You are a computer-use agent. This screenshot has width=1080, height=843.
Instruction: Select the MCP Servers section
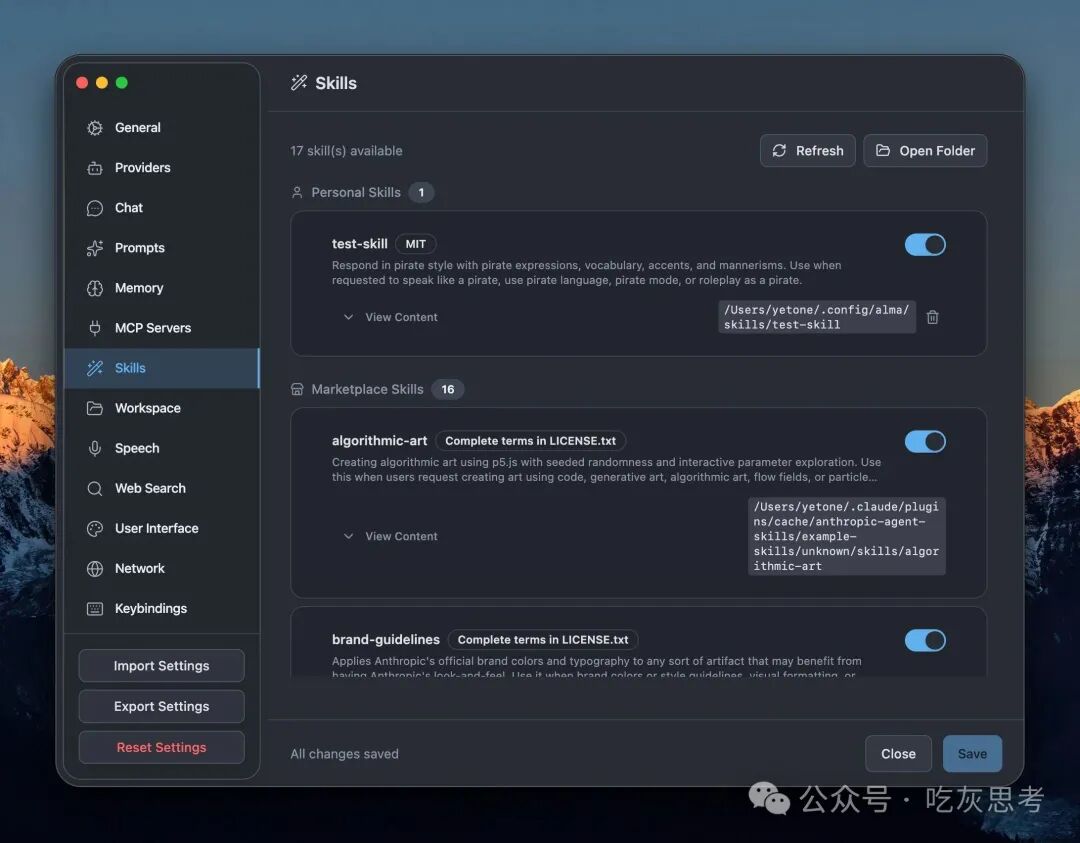(161, 328)
